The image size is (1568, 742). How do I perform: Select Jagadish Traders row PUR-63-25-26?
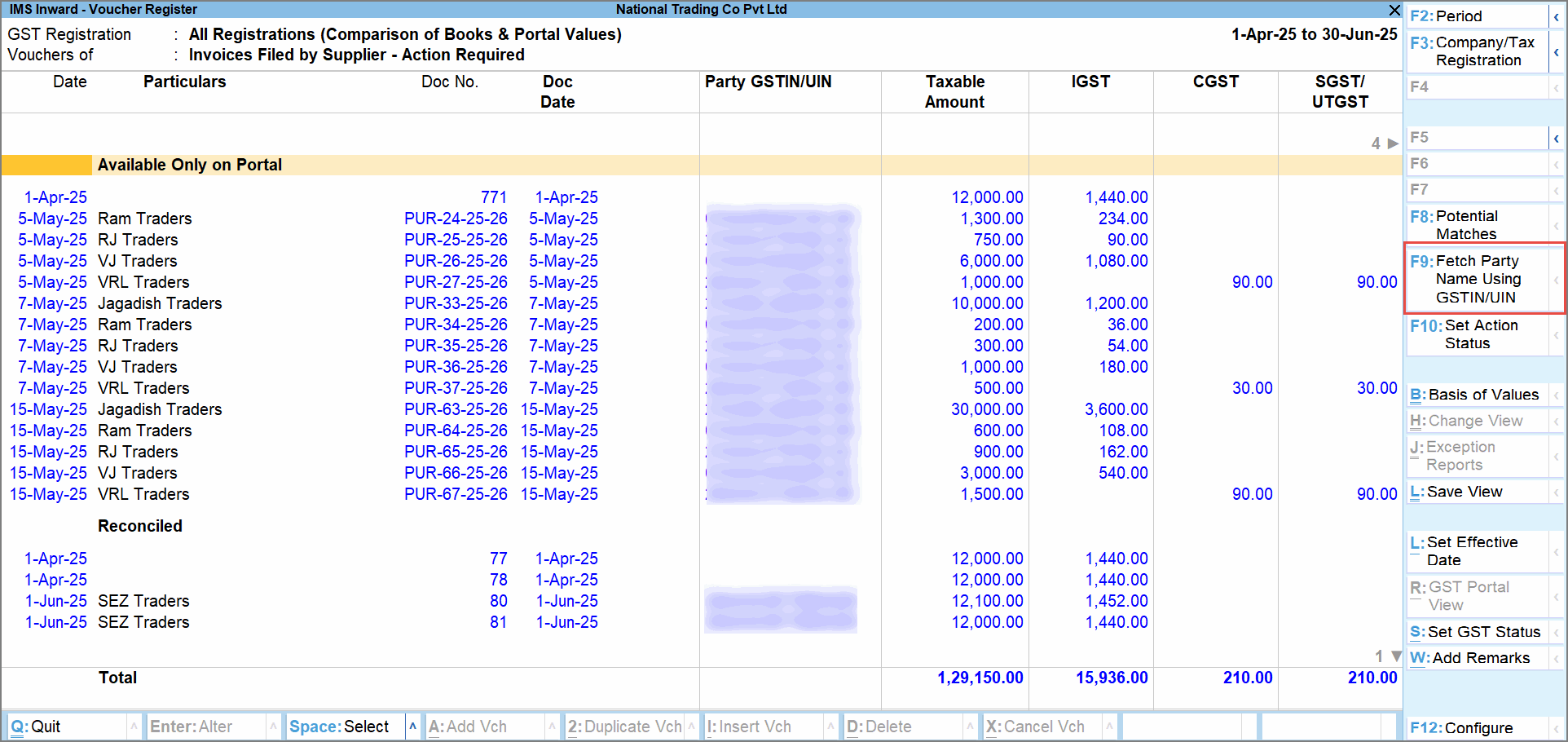point(701,409)
